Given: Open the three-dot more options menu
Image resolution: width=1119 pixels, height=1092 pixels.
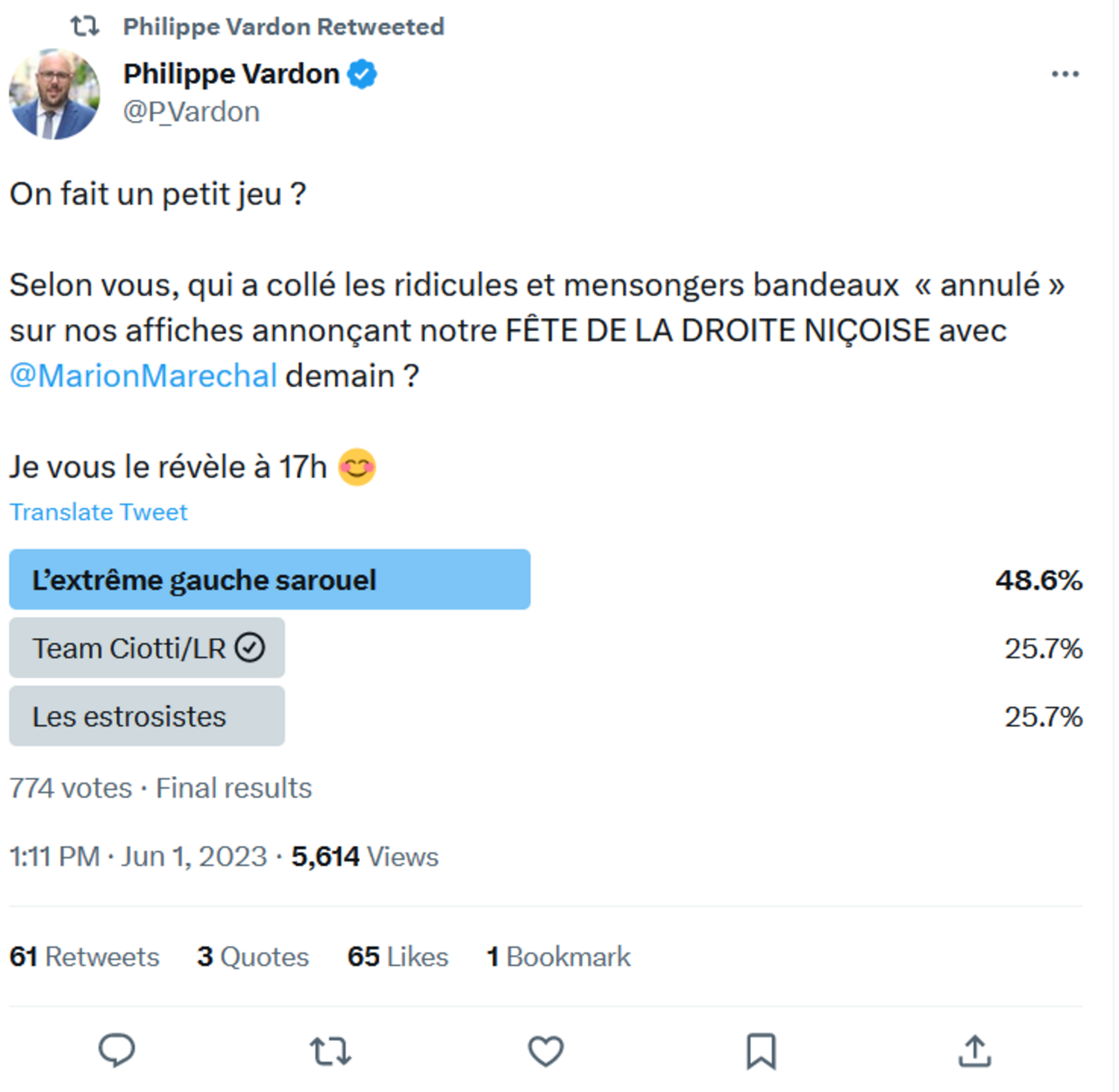Looking at the screenshot, I should click(1066, 74).
